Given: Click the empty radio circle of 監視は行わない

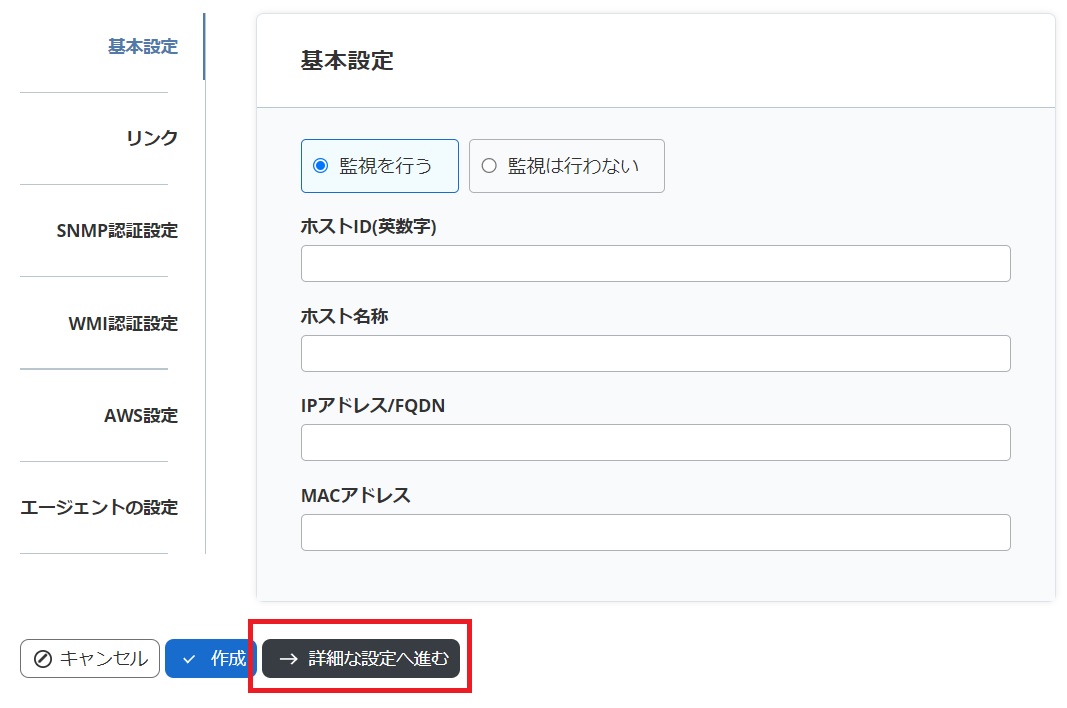Looking at the screenshot, I should [490, 165].
